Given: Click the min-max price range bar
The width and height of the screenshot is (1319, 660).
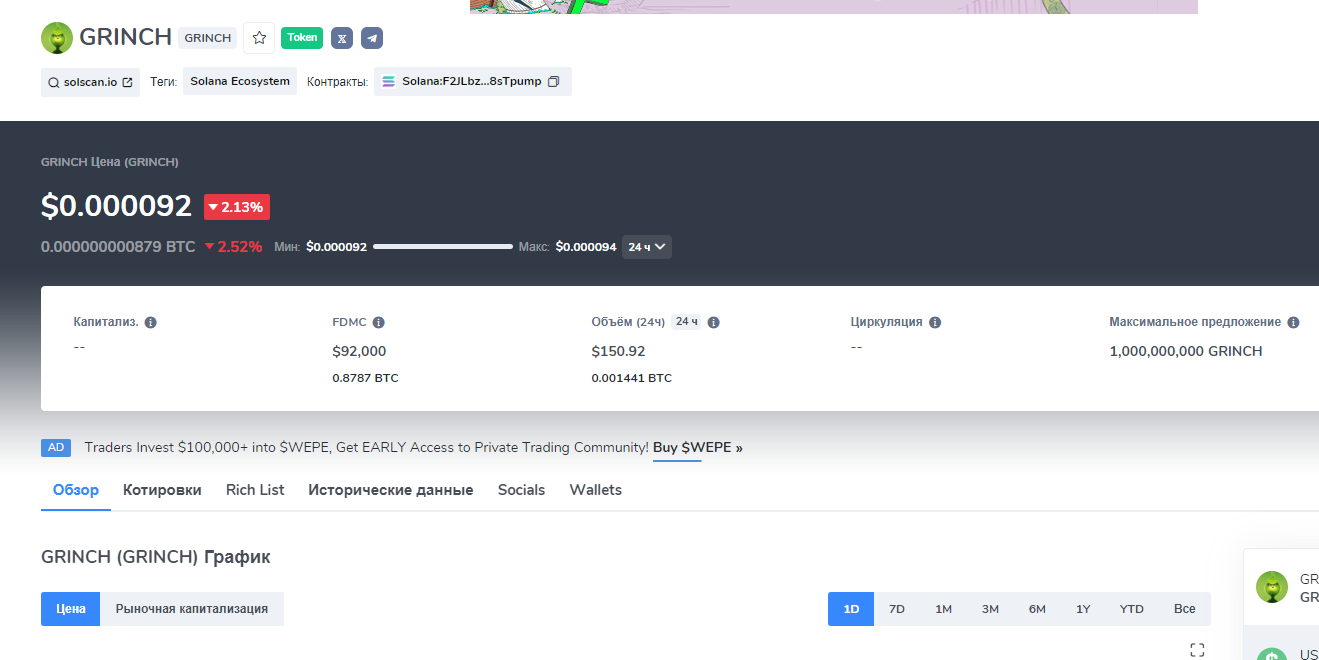Looking at the screenshot, I should [x=443, y=247].
